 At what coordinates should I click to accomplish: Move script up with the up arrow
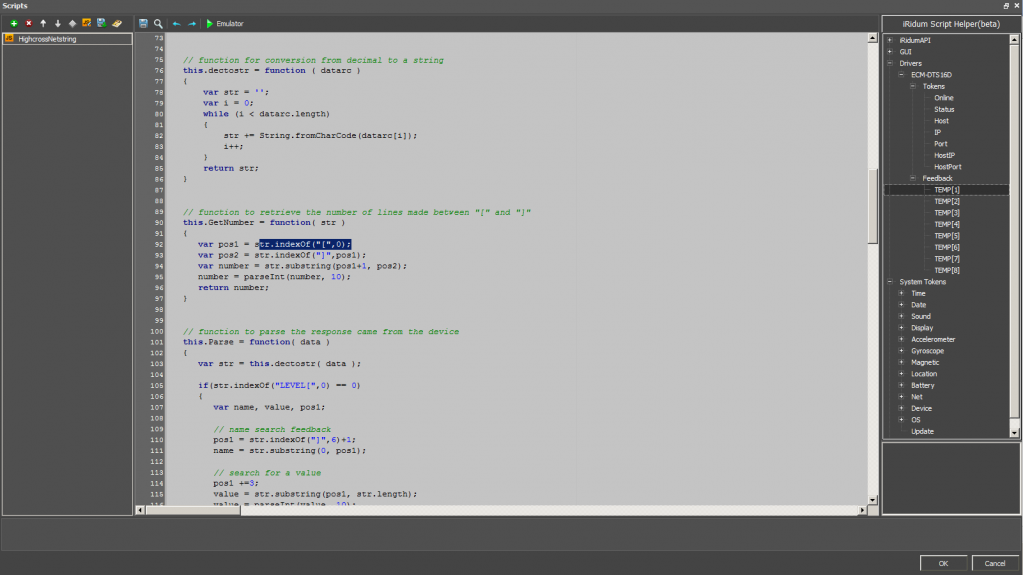coord(43,23)
